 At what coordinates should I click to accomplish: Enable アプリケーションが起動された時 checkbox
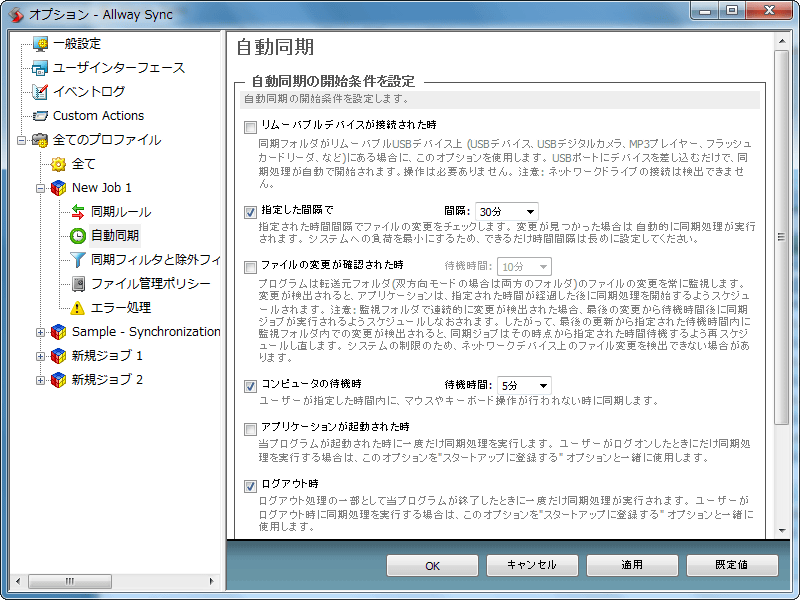[250, 429]
